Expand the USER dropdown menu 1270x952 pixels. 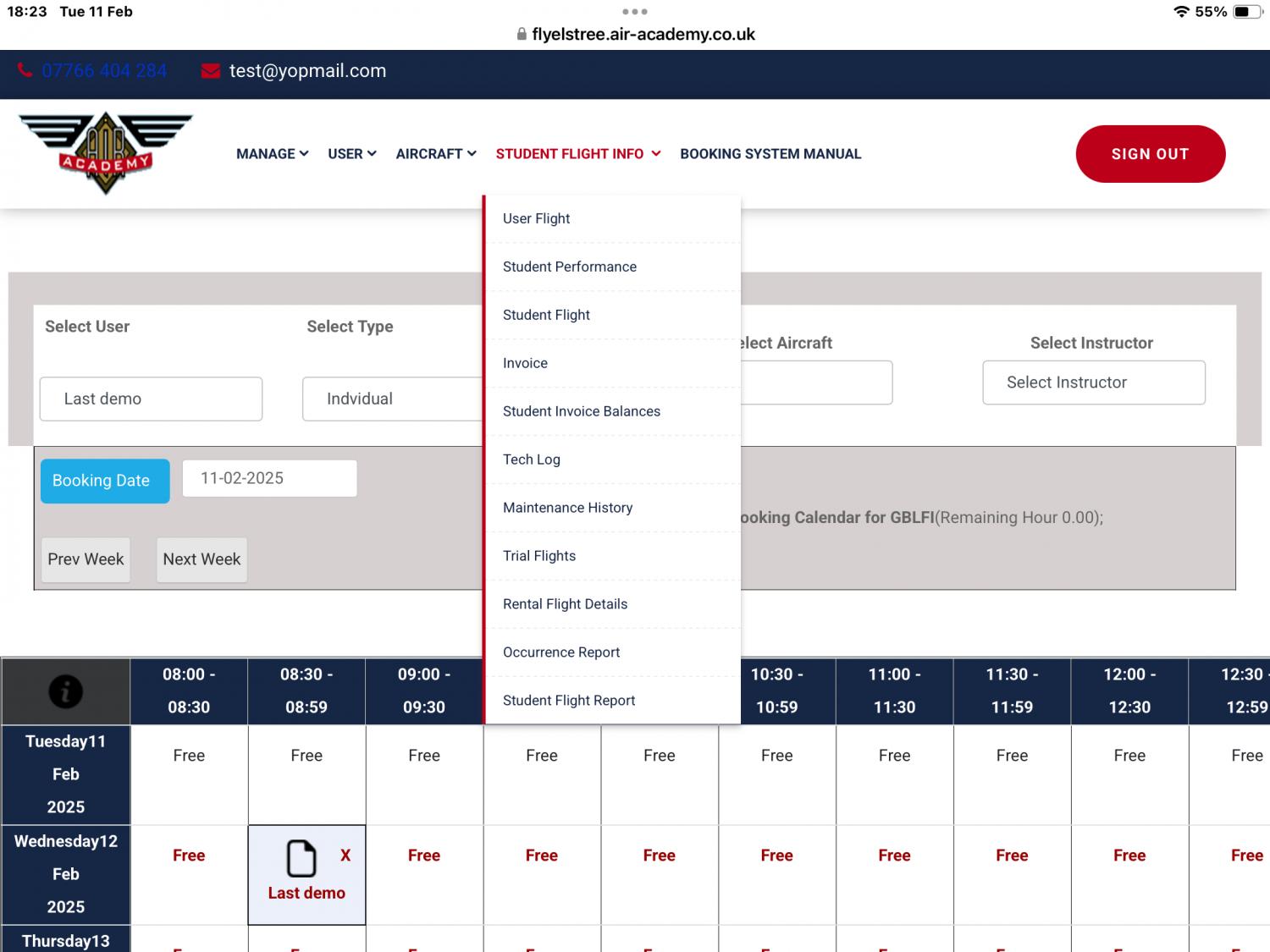coord(351,154)
